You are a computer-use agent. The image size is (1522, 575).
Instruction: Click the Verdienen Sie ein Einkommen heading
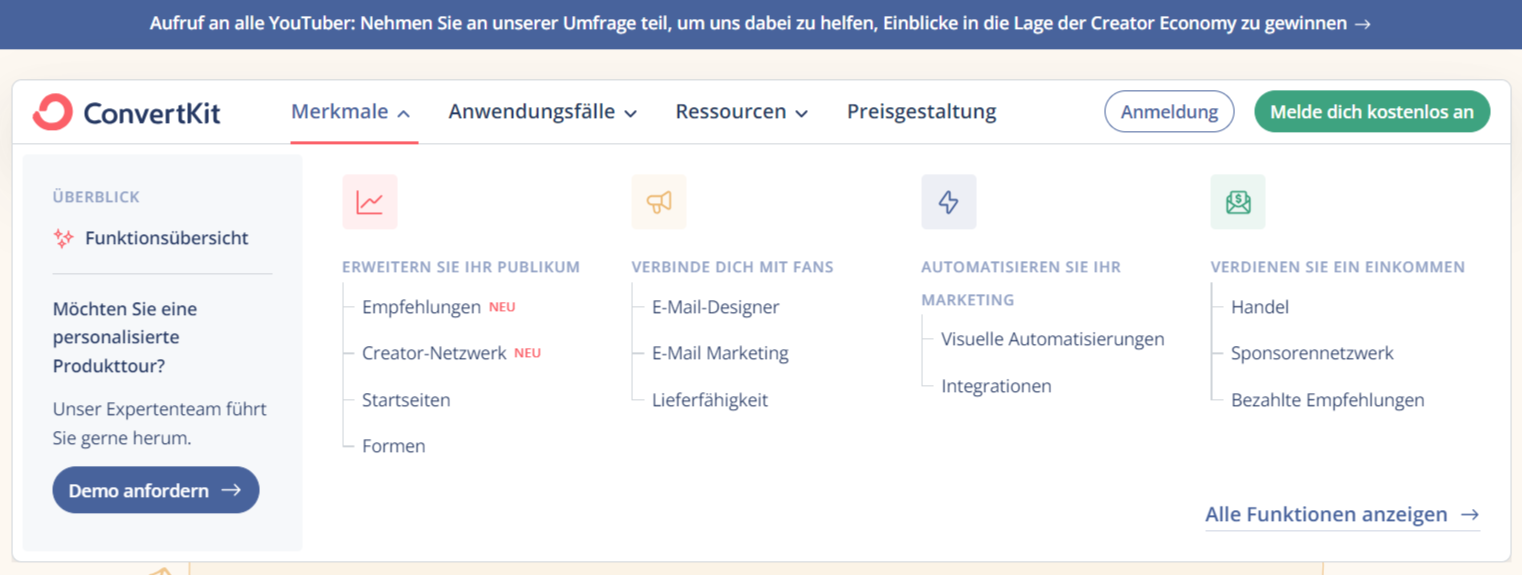[x=1338, y=267]
